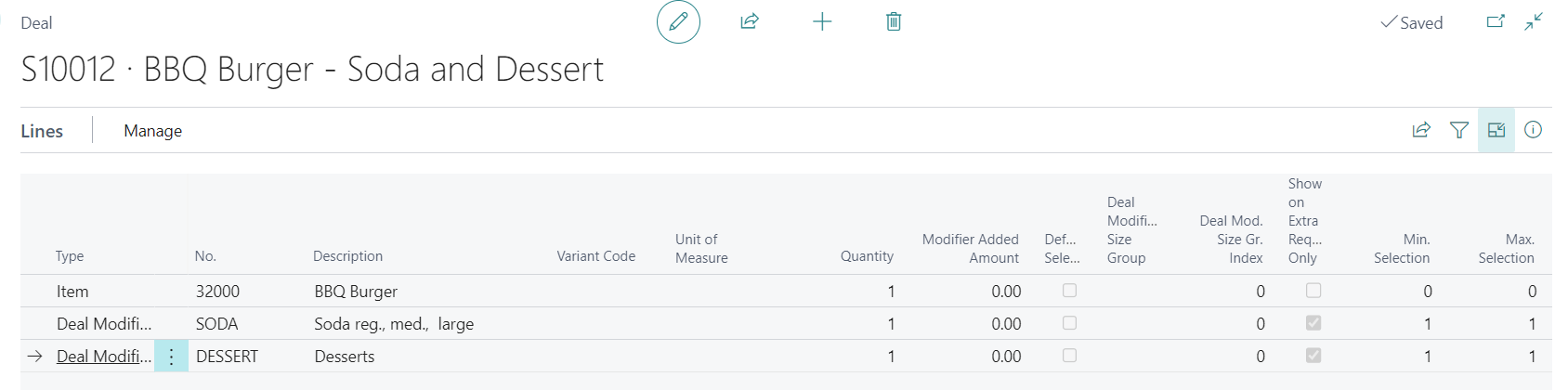Delete the deal using trash icon

[x=894, y=21]
